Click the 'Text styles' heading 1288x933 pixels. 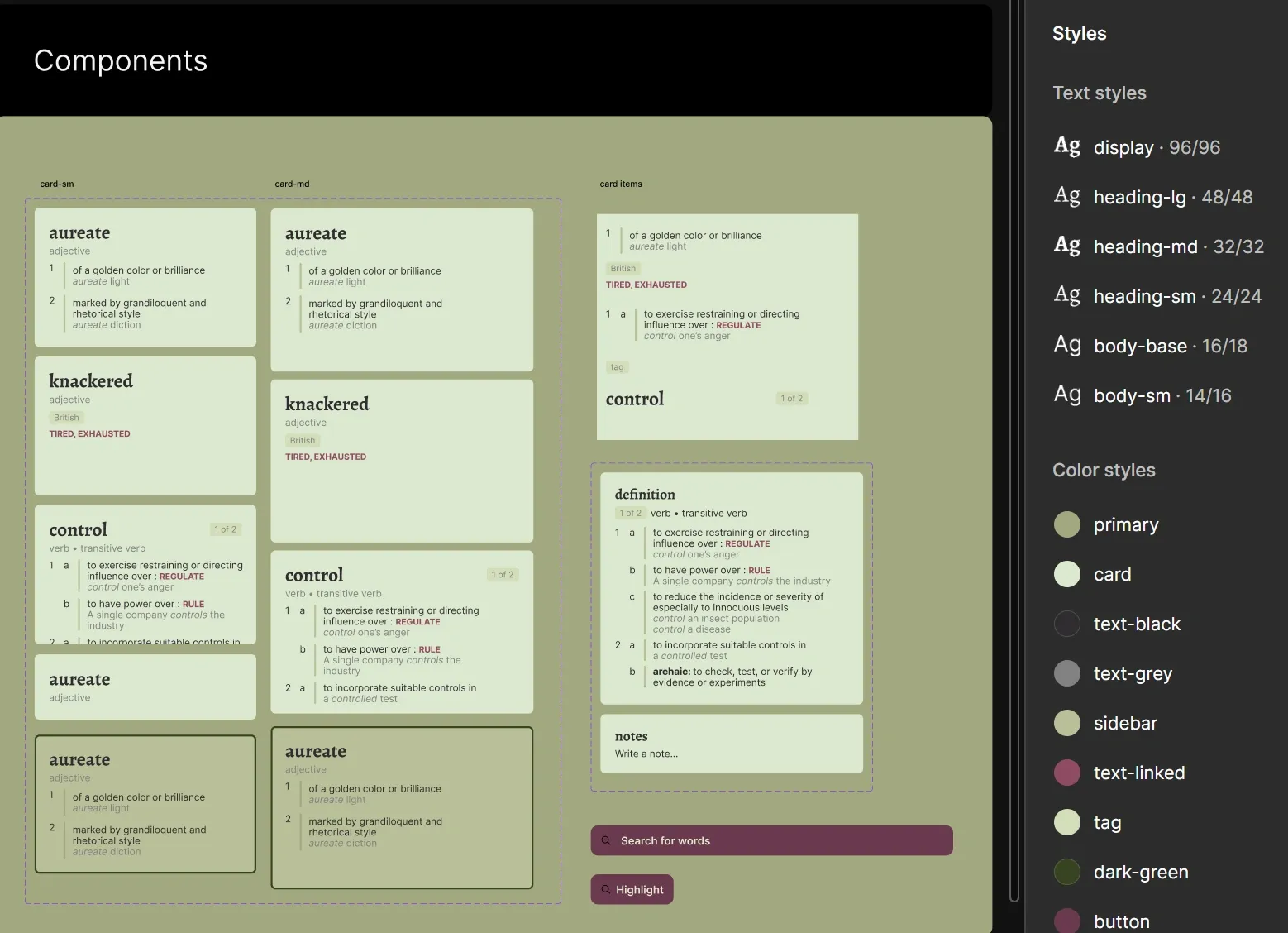(x=1100, y=93)
